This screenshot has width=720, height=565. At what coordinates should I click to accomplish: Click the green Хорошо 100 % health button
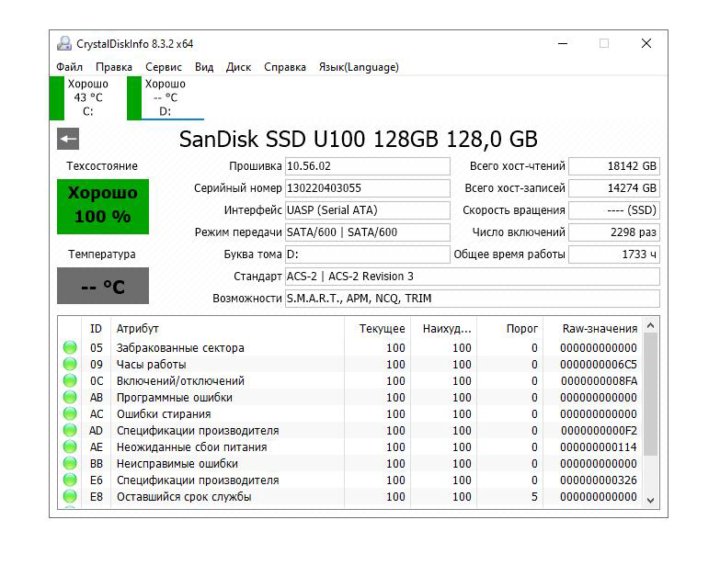point(103,205)
